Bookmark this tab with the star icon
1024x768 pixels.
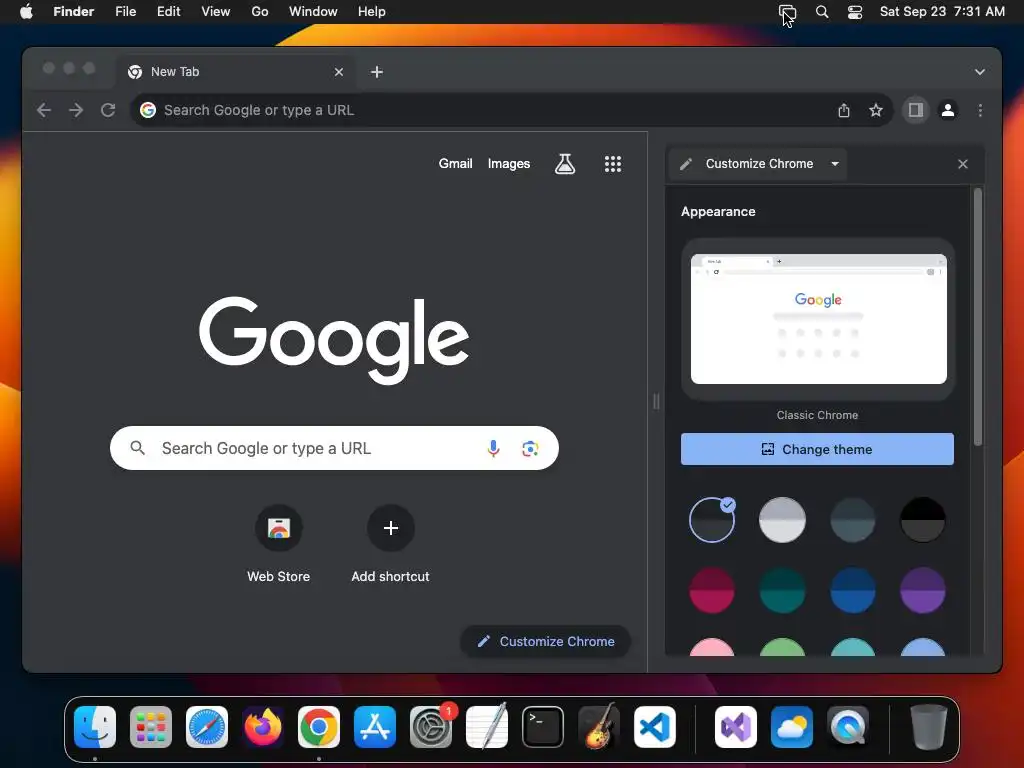click(876, 110)
